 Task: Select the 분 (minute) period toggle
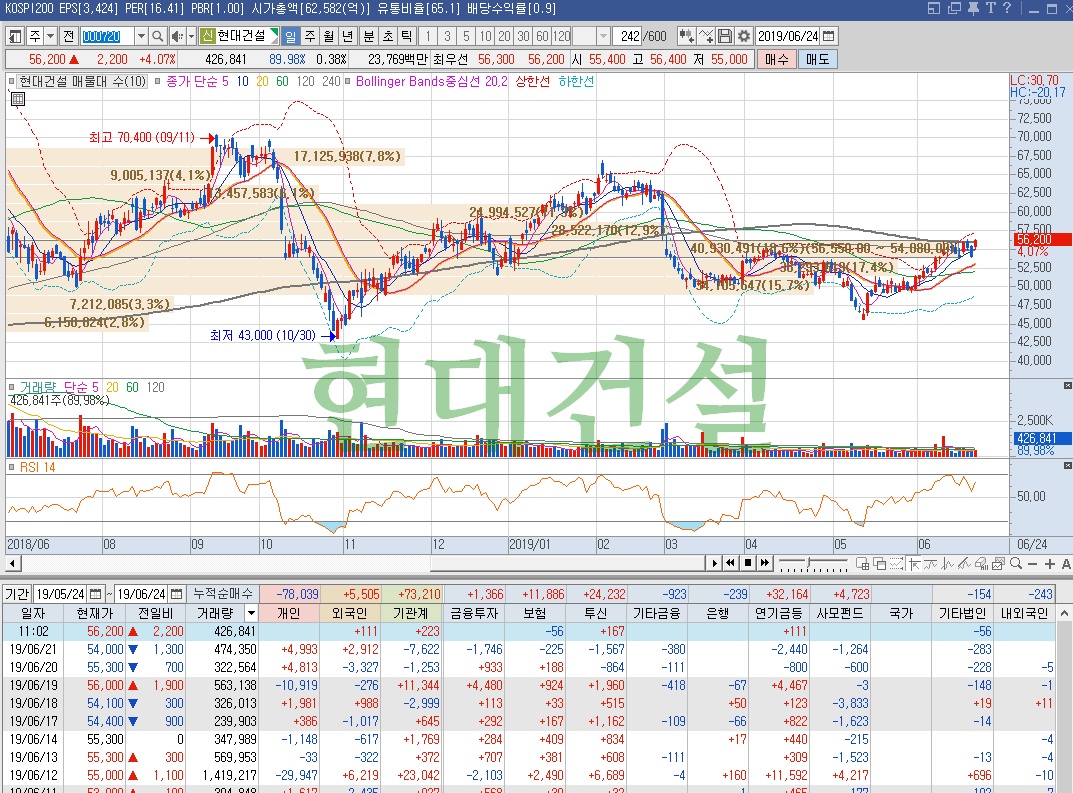tap(369, 36)
